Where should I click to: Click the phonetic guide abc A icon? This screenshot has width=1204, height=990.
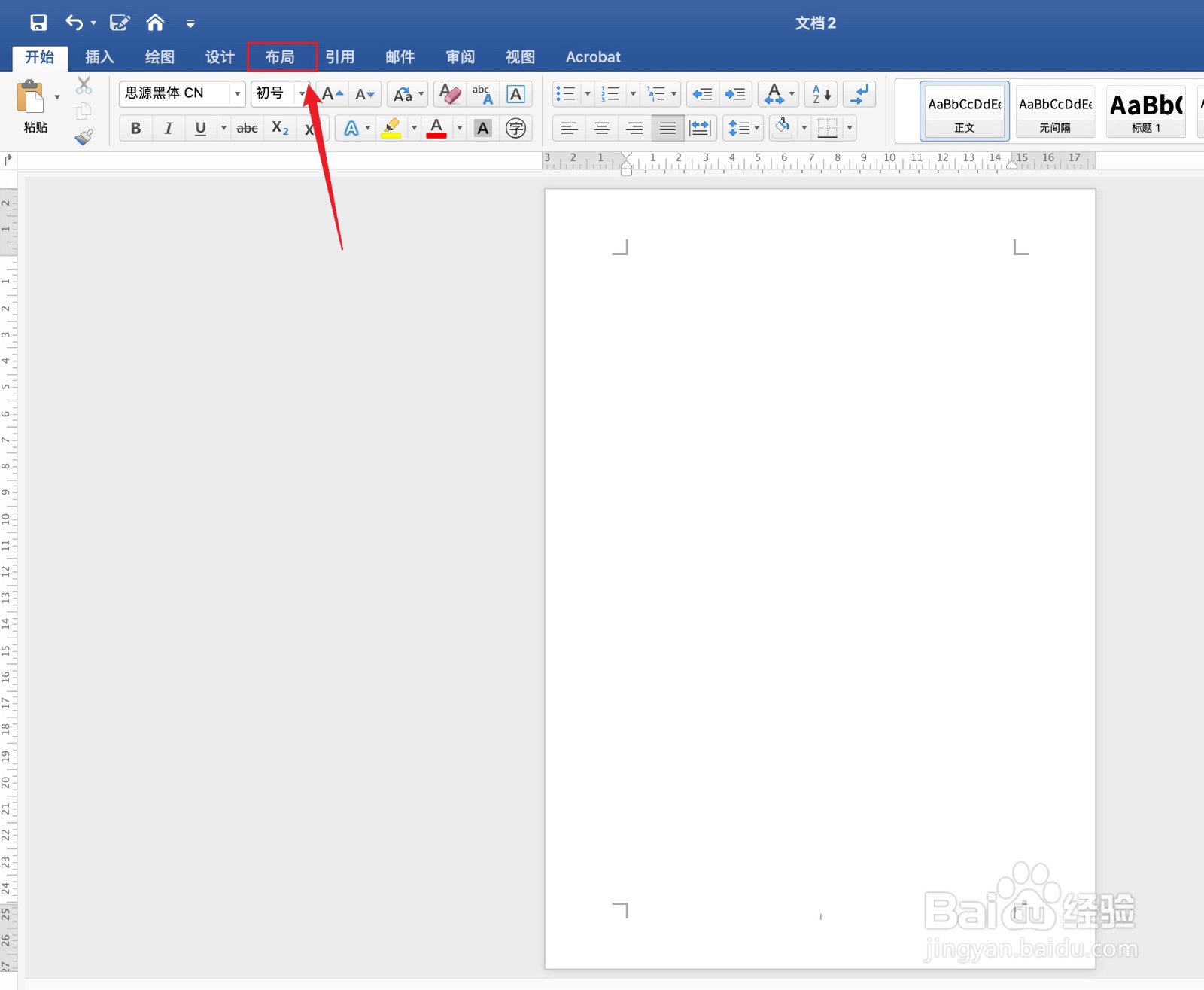pos(482,94)
